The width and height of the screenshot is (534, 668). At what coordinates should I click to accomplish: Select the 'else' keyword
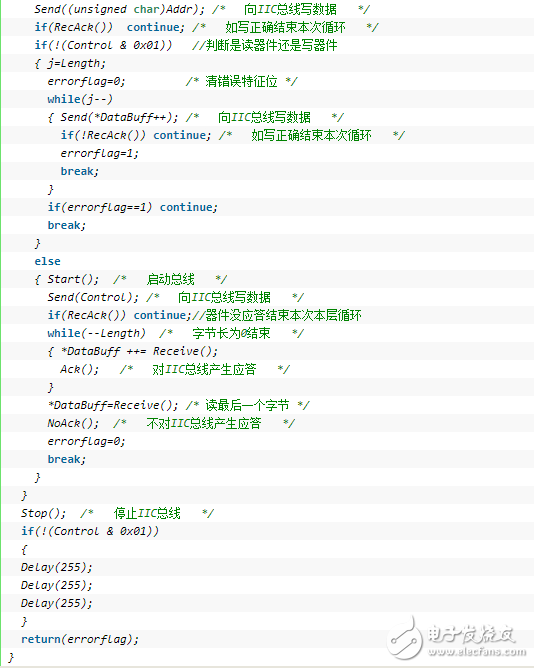point(47,261)
